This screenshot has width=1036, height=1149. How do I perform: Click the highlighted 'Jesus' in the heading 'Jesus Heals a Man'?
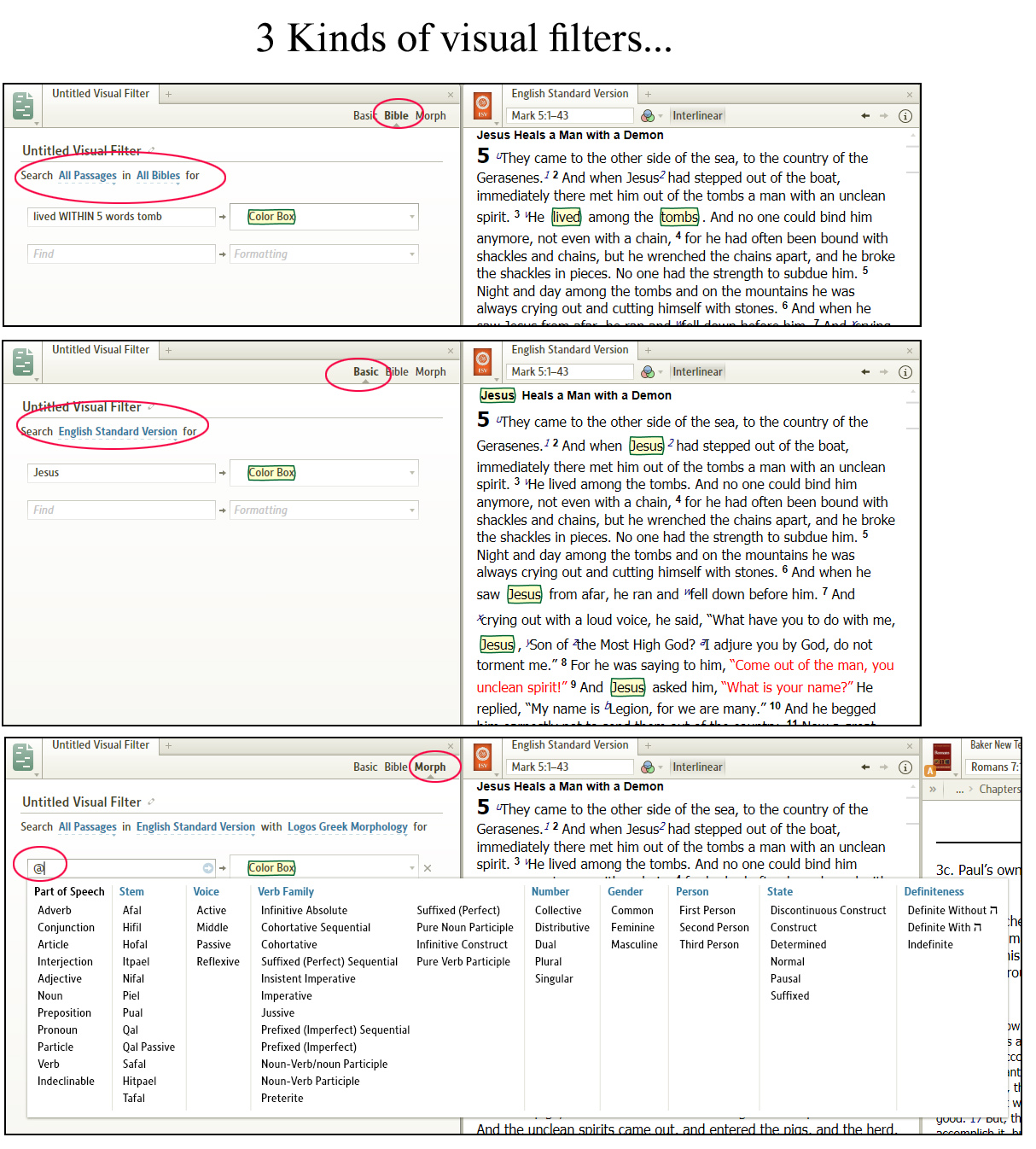coord(498,395)
